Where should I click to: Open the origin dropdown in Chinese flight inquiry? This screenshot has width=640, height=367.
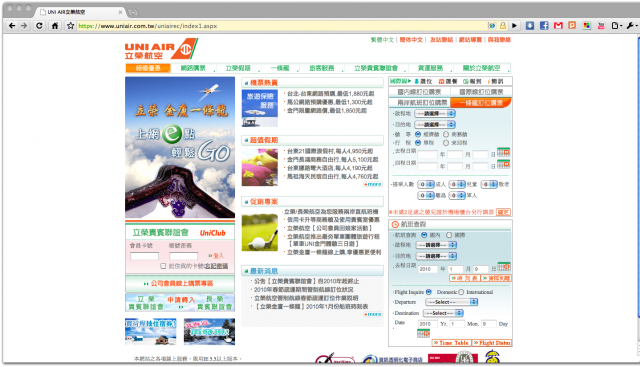click(x=436, y=245)
